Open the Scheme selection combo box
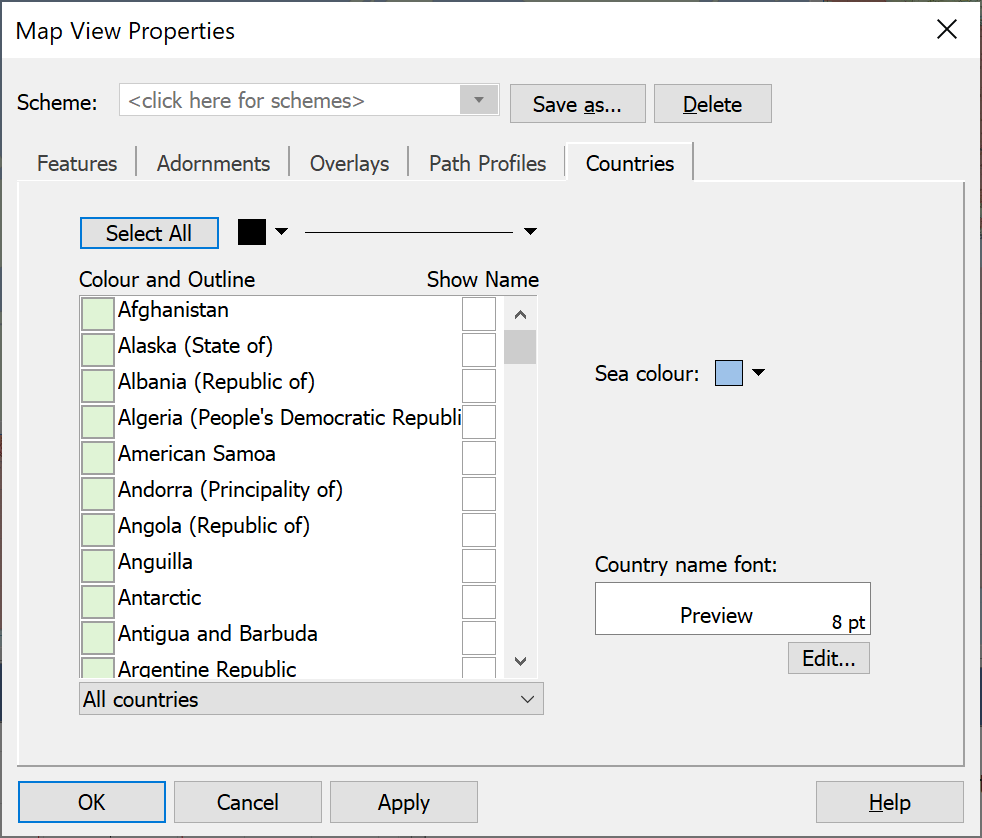 309,100
